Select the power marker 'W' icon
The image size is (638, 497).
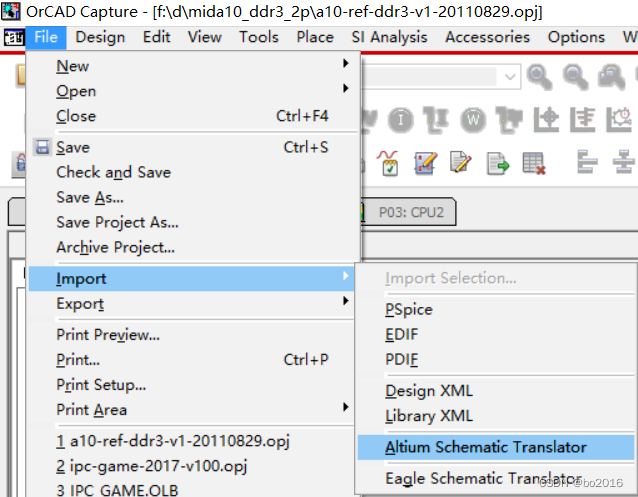[x=473, y=120]
